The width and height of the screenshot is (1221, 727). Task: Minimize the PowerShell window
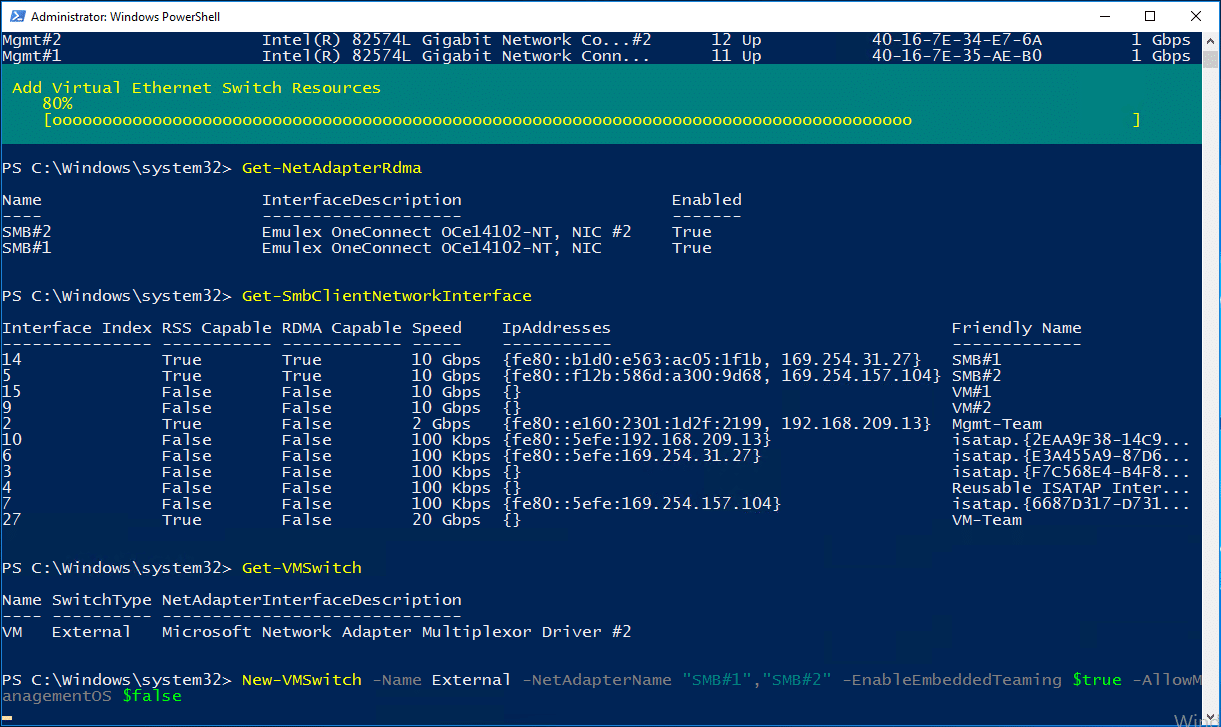(1104, 16)
